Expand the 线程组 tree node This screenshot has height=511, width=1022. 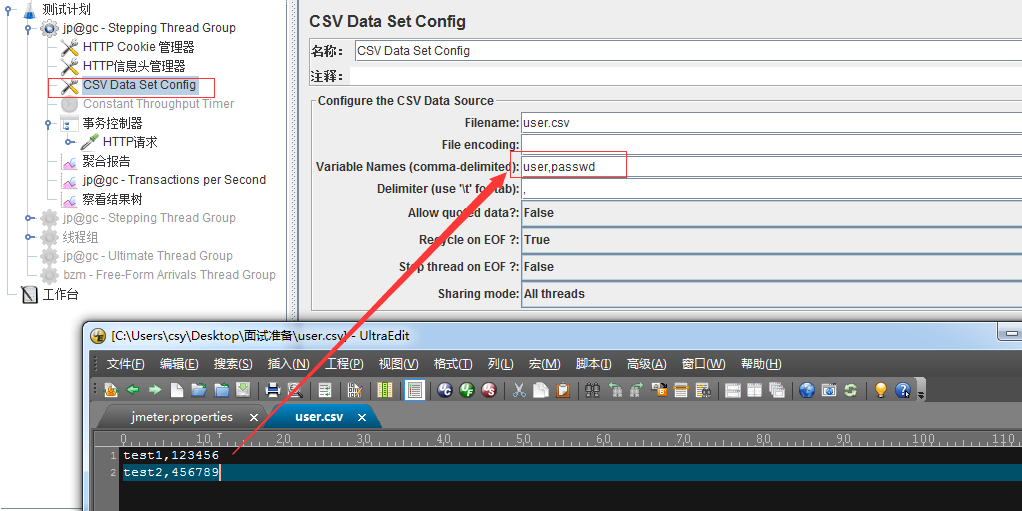tap(29, 237)
